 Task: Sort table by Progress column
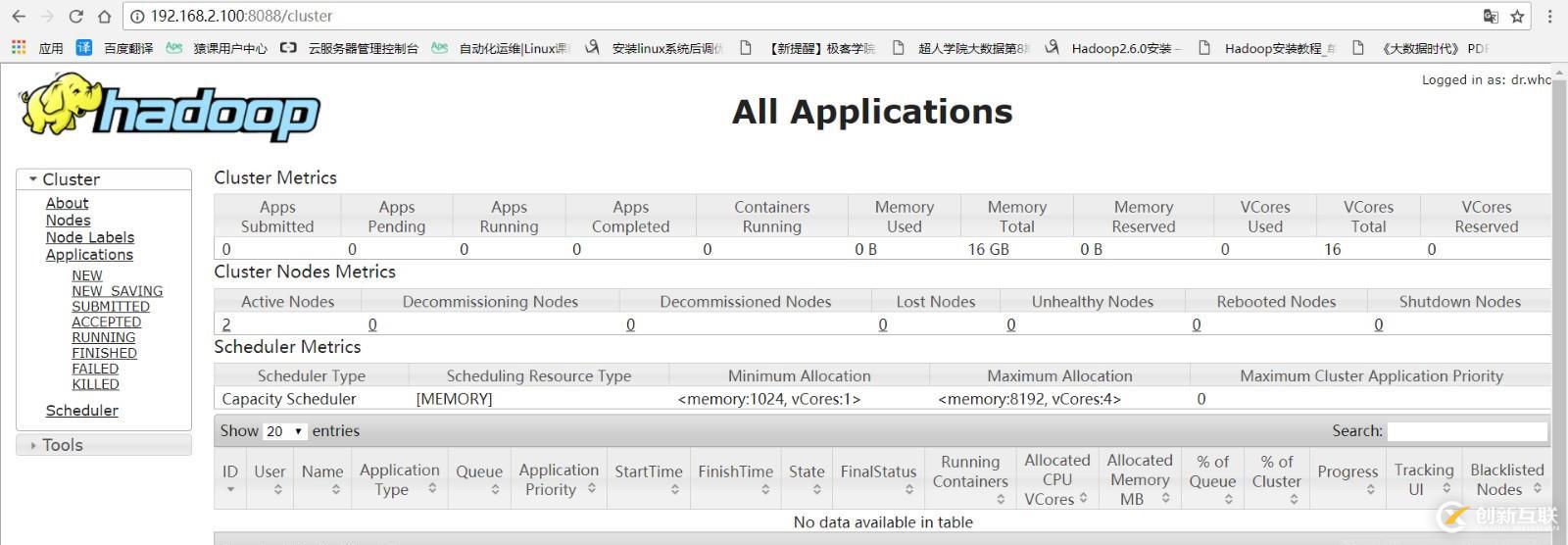tap(1347, 479)
